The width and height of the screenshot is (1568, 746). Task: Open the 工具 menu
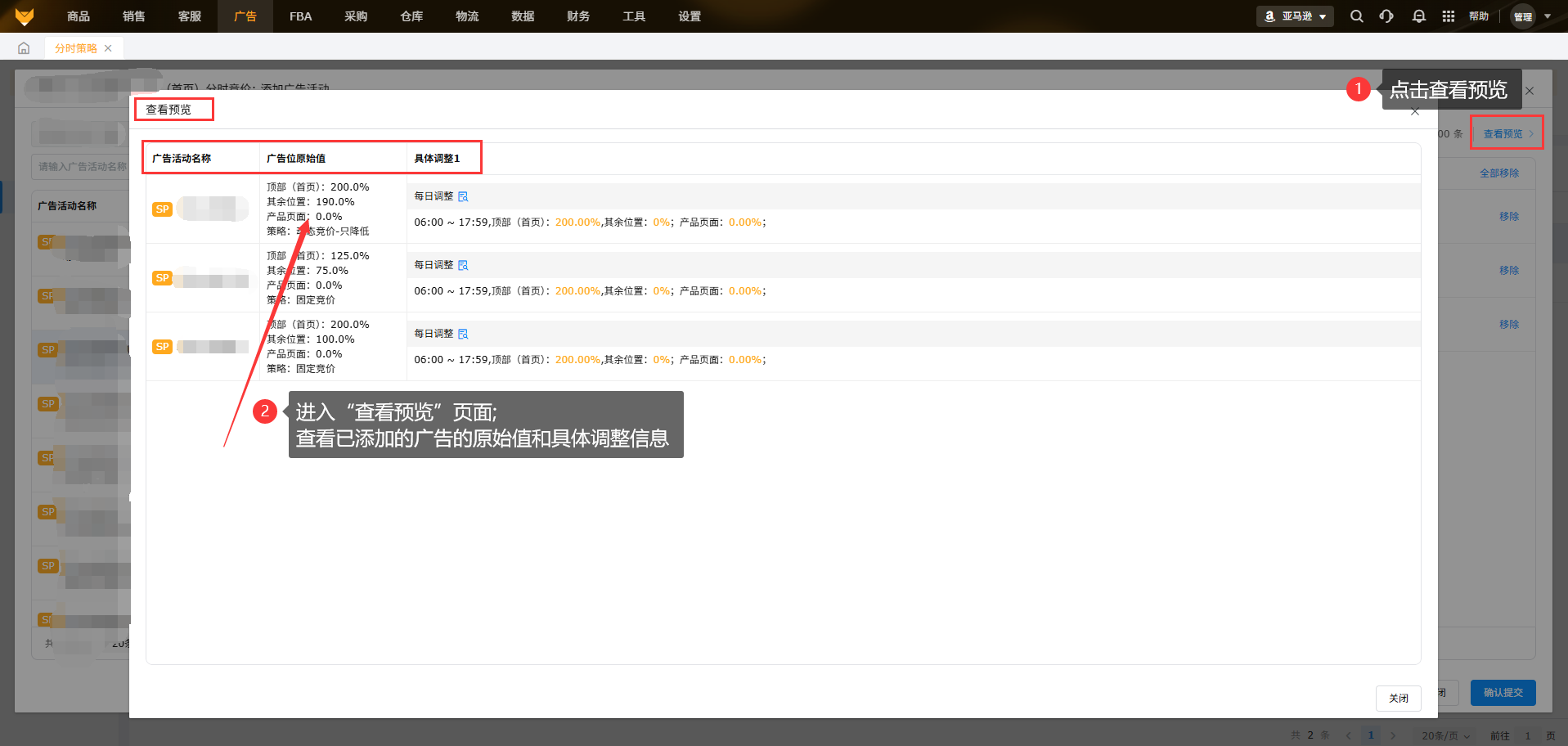click(x=634, y=16)
